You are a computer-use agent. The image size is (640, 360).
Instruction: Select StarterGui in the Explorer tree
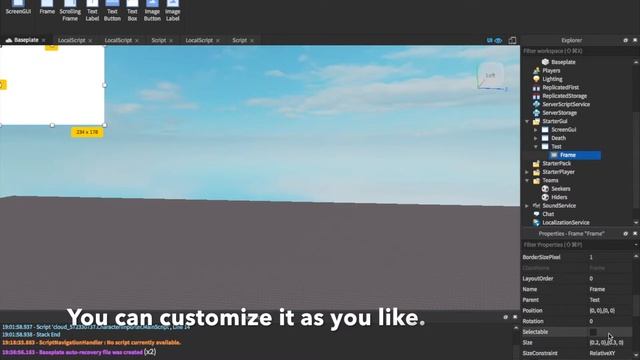click(554, 121)
